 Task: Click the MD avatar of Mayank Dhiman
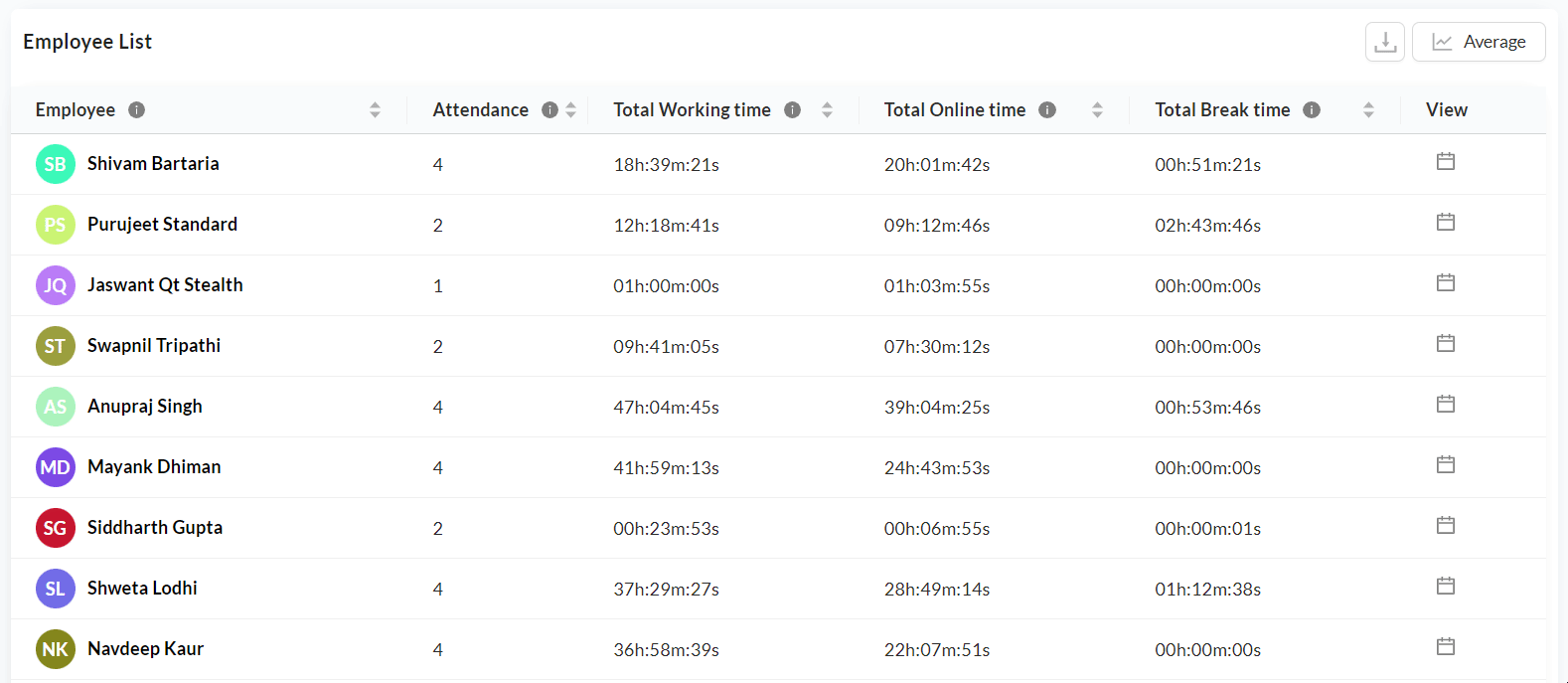pyautogui.click(x=56, y=467)
